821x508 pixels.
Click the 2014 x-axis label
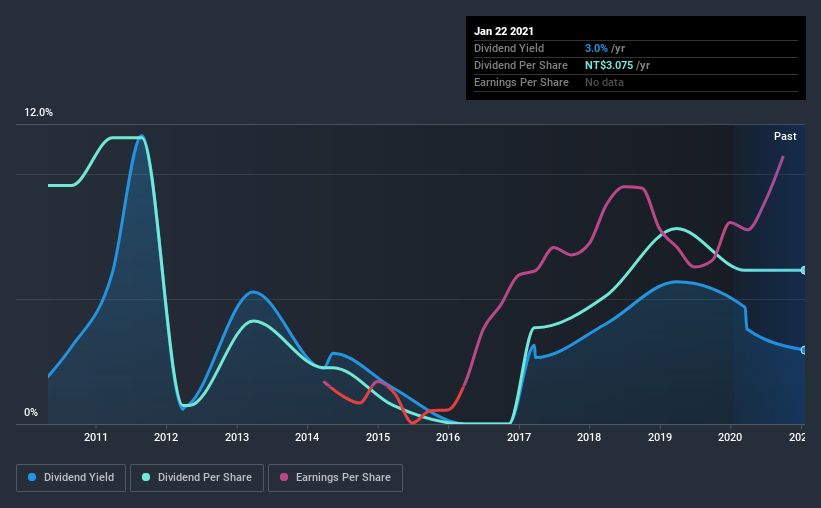tap(307, 437)
